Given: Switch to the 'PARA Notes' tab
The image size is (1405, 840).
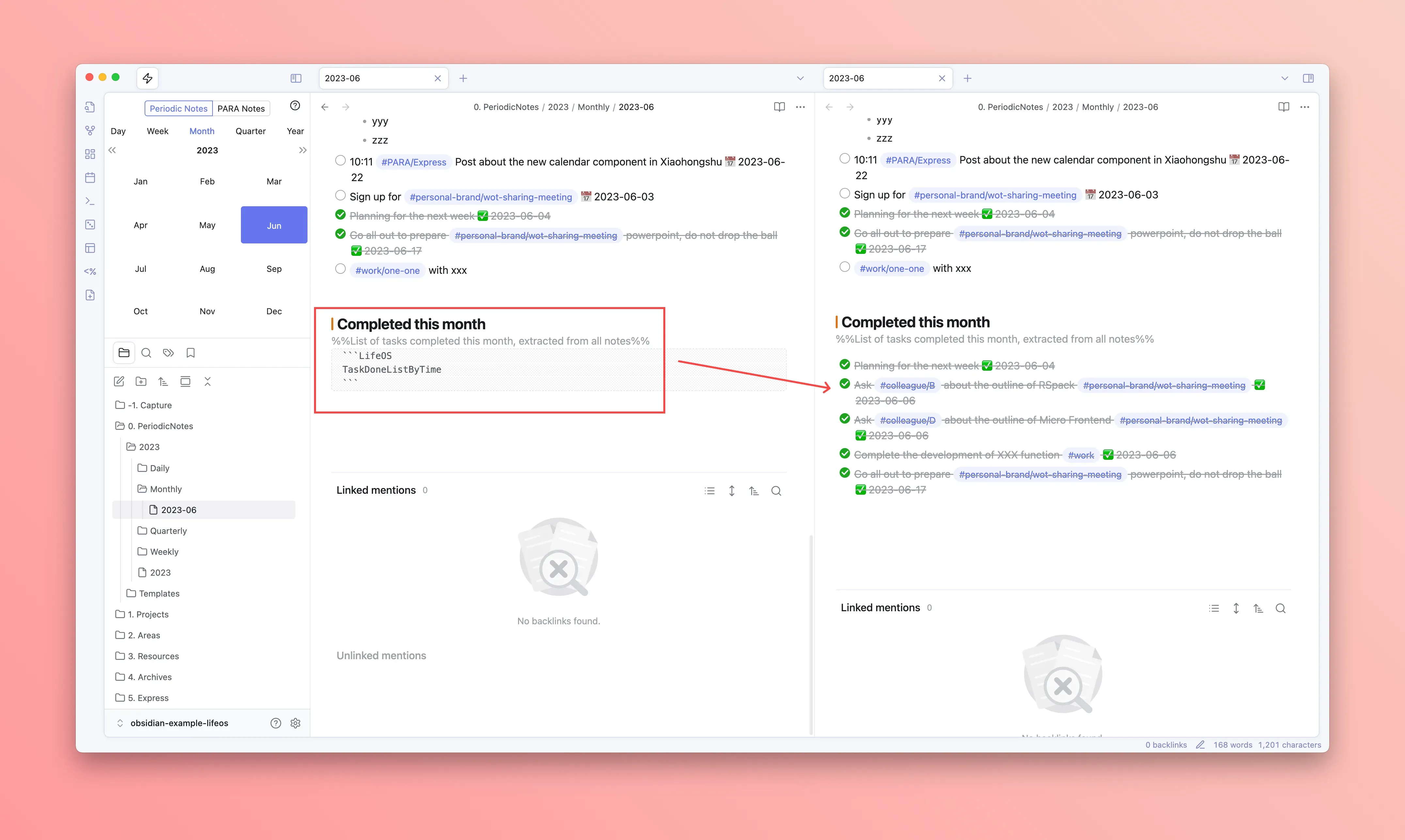Looking at the screenshot, I should coord(241,109).
